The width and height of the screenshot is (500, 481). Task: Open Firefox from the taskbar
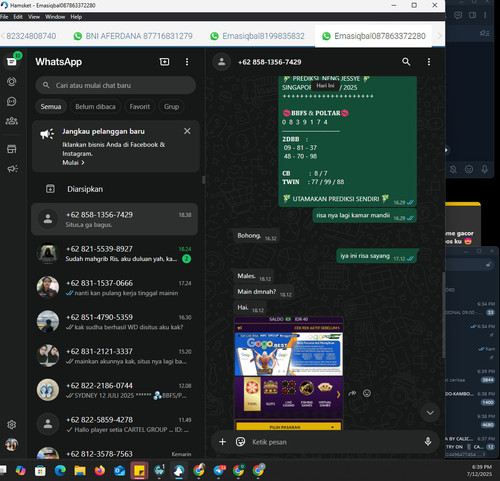click(x=100, y=471)
